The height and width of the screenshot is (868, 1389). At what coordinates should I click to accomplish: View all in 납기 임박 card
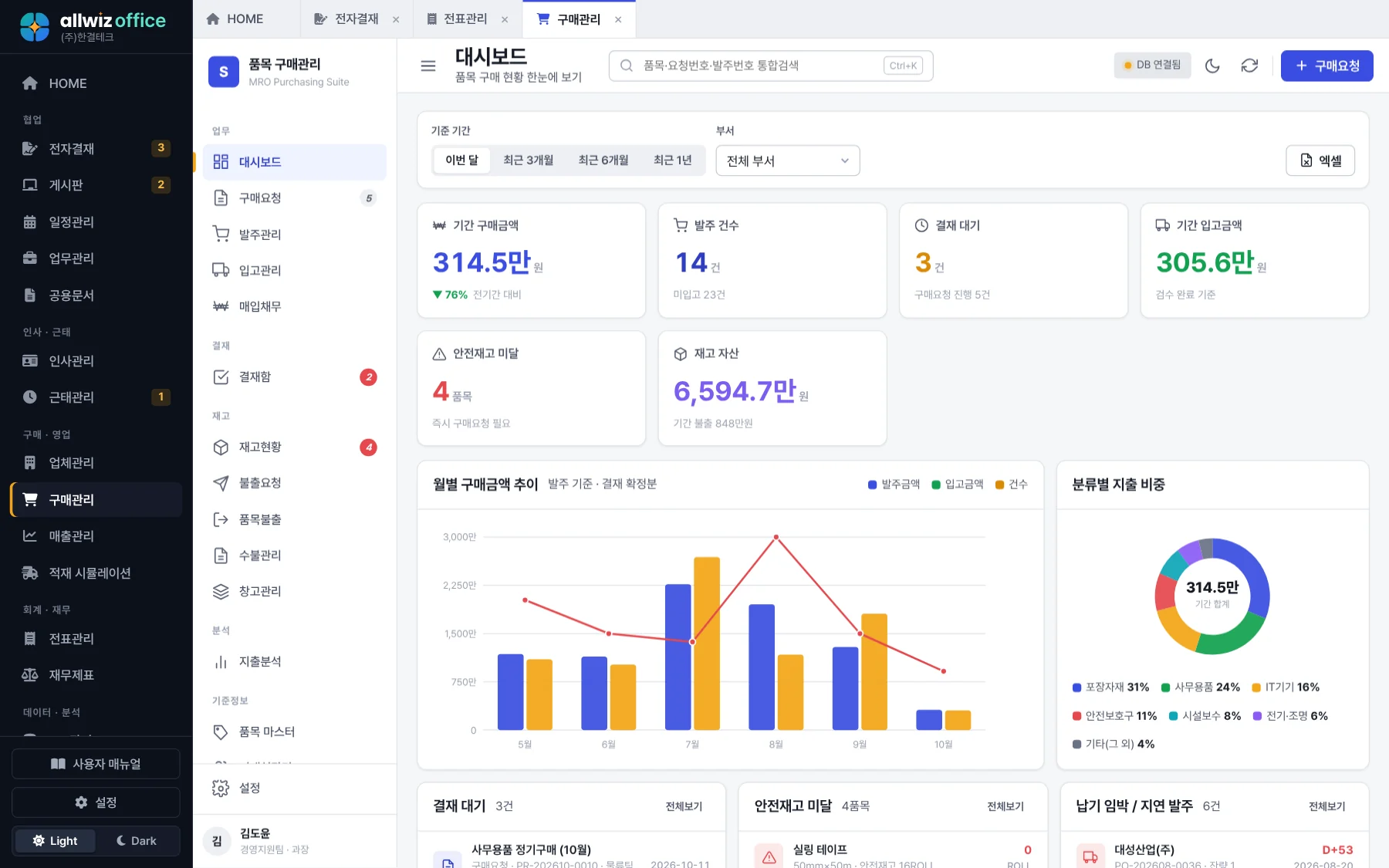pyautogui.click(x=1326, y=806)
